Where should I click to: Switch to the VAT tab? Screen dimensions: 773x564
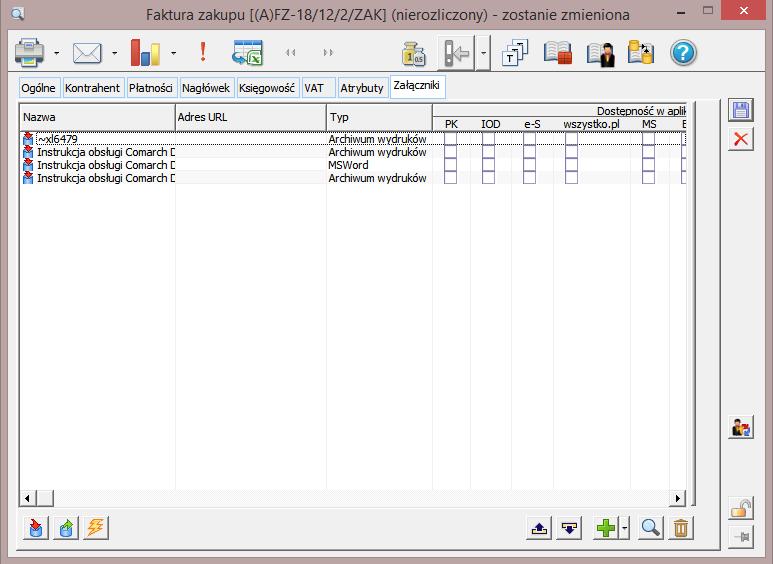tap(318, 88)
